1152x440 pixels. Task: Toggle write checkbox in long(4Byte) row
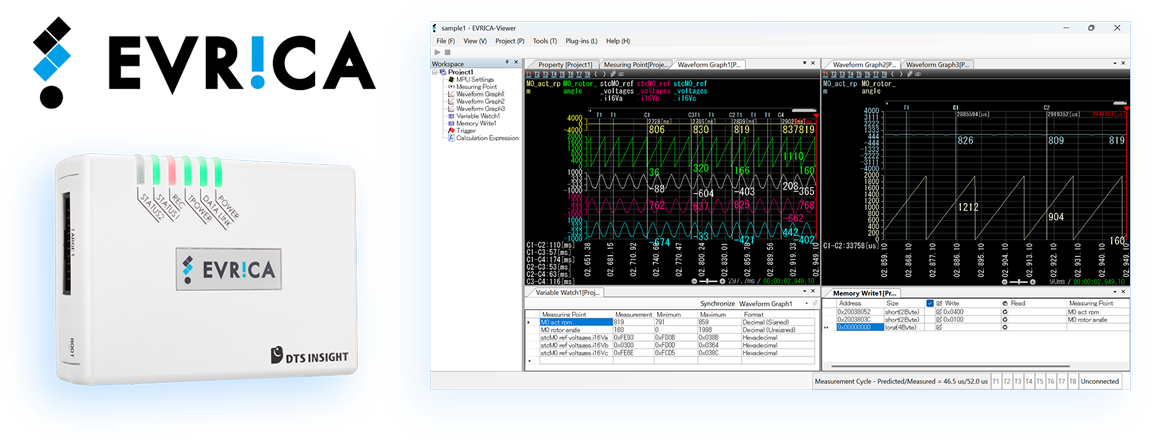point(938,327)
